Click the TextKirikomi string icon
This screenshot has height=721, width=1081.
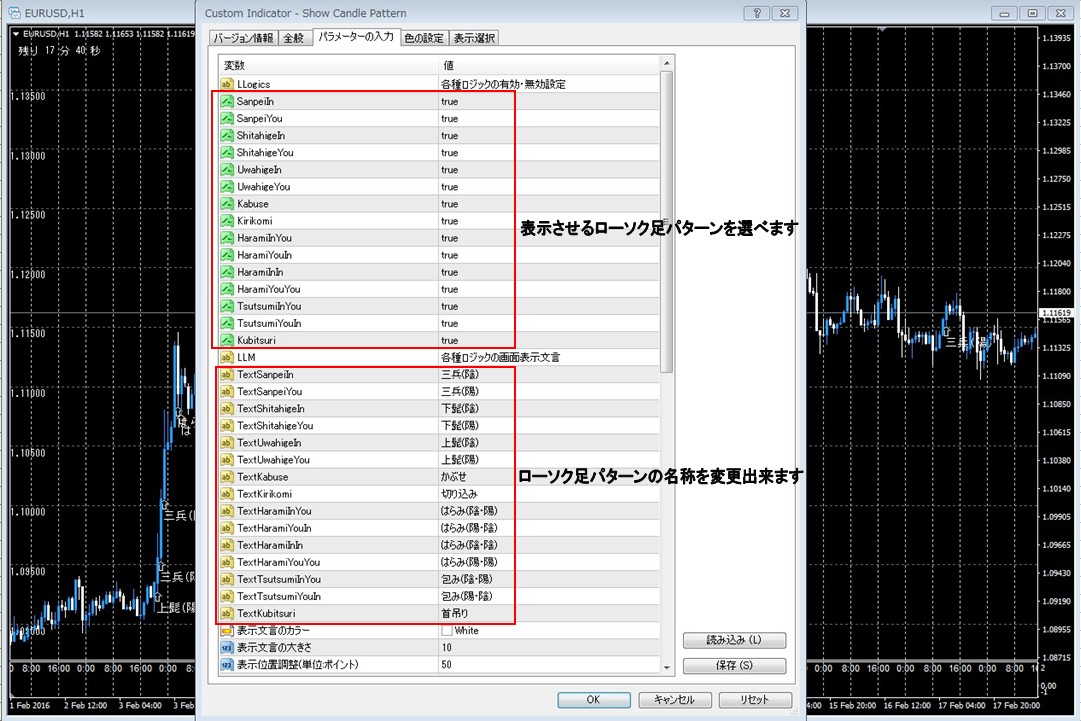point(227,494)
